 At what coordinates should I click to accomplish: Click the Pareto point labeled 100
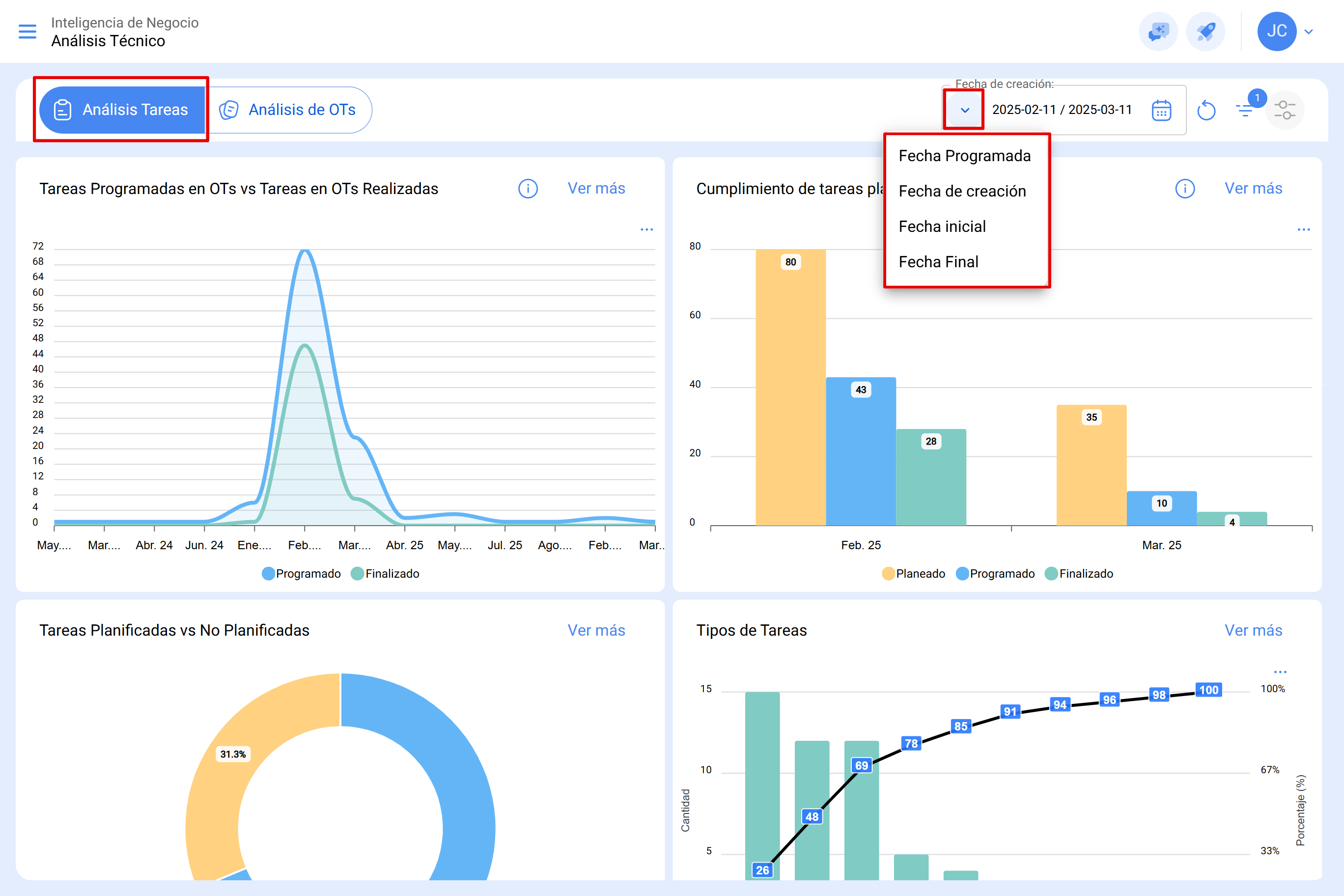point(1208,690)
